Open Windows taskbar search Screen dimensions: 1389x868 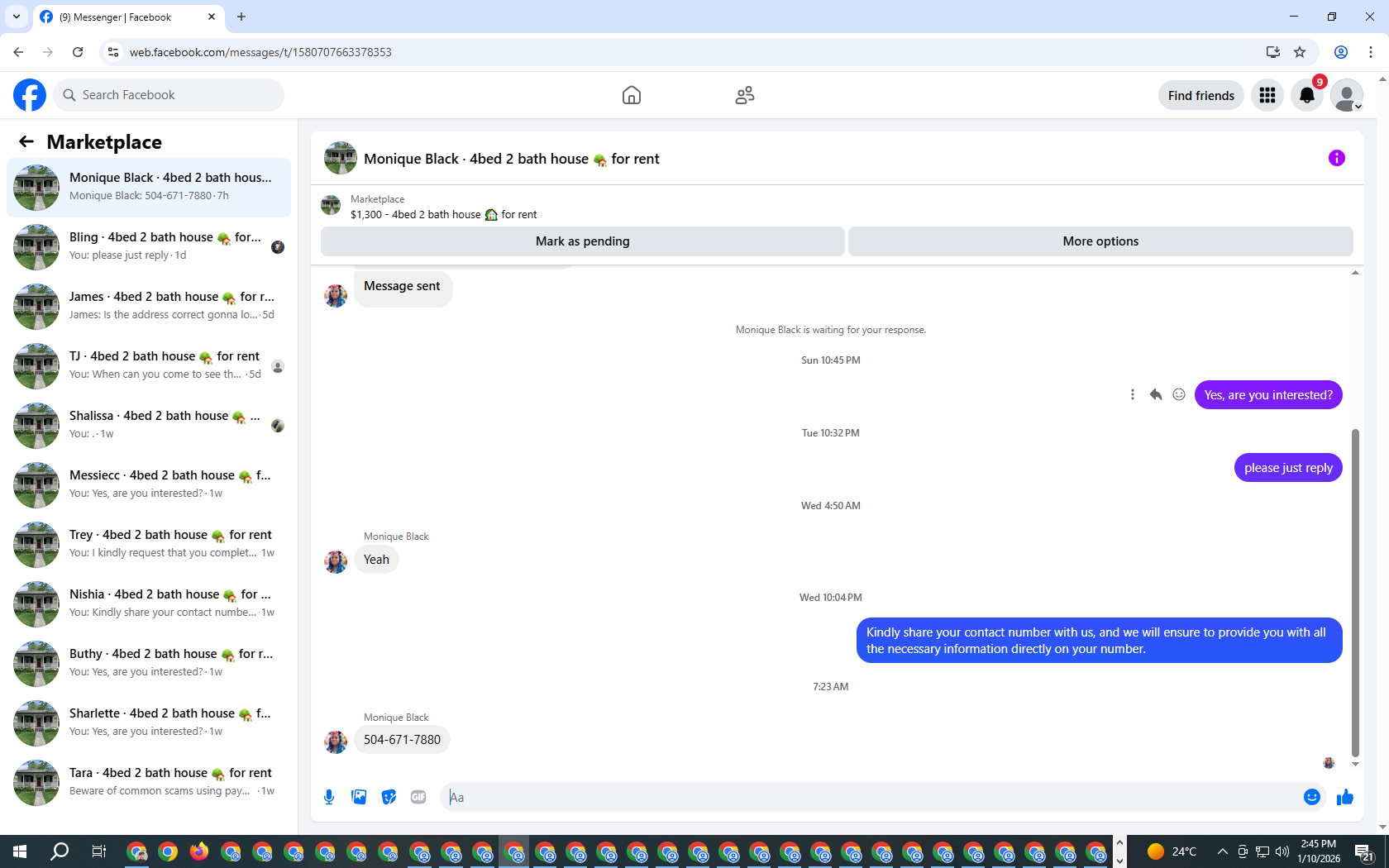(60, 851)
